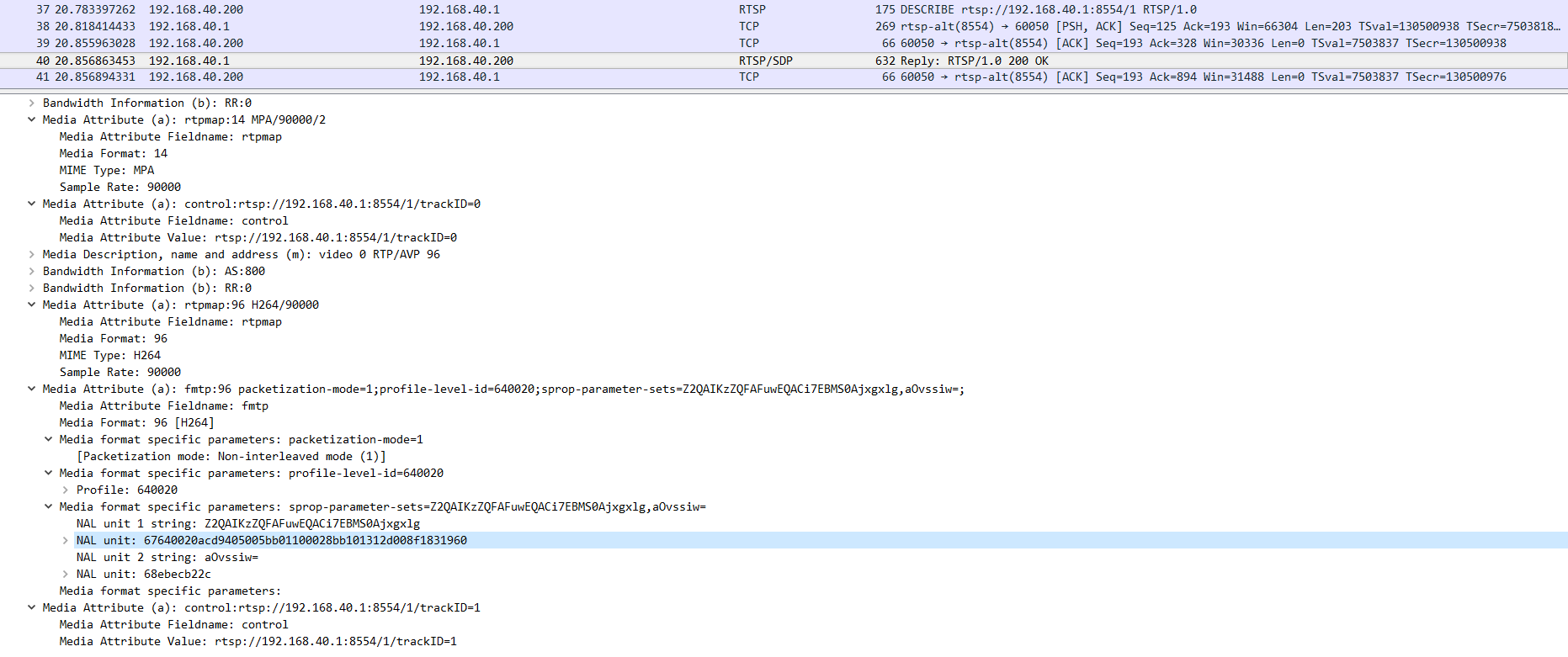Select 'NAL unit 1 string' line
Screen dimensions: 1568x657
[248, 523]
